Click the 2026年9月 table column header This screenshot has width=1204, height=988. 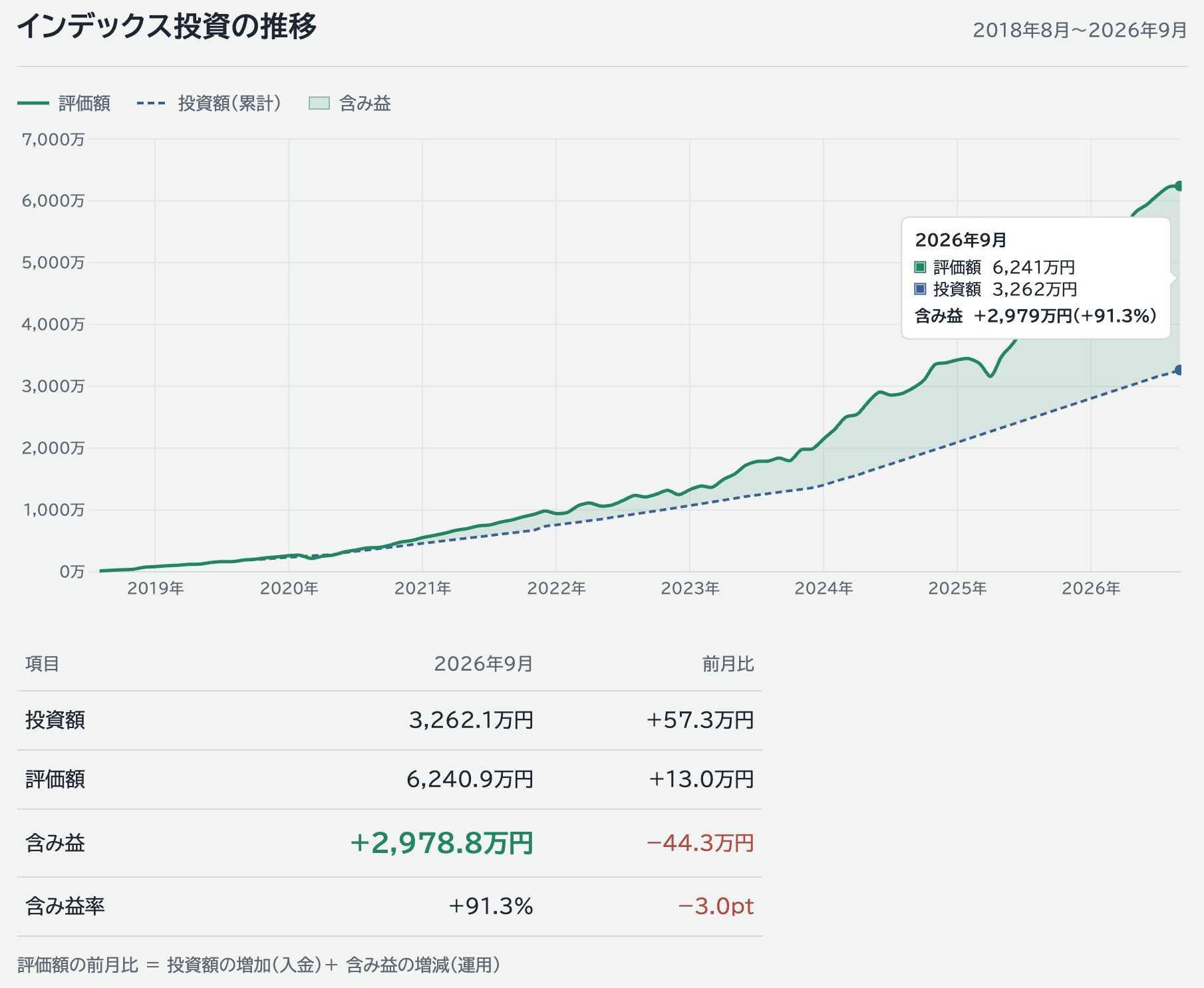click(x=484, y=664)
